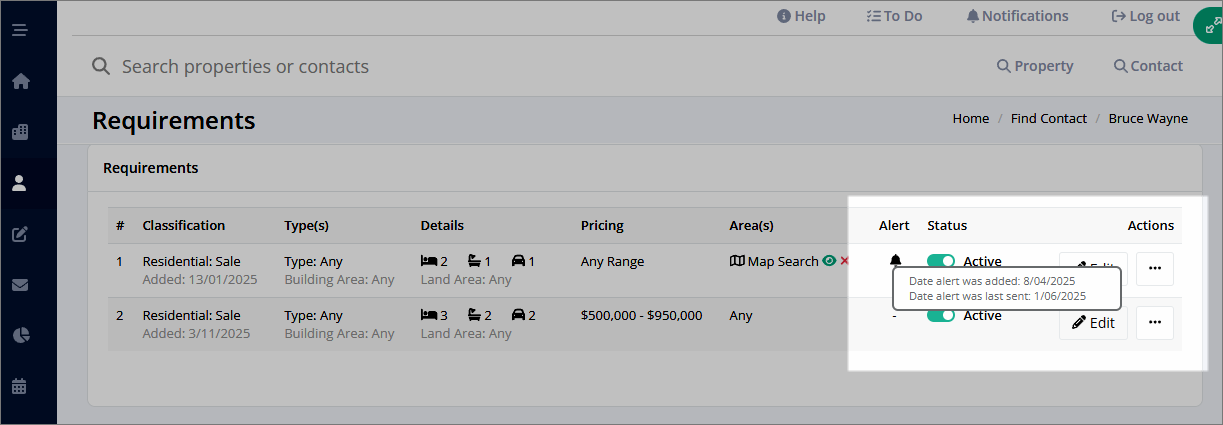Click the Edit button for requirement 2
This screenshot has height=425, width=1223.
(1093, 322)
